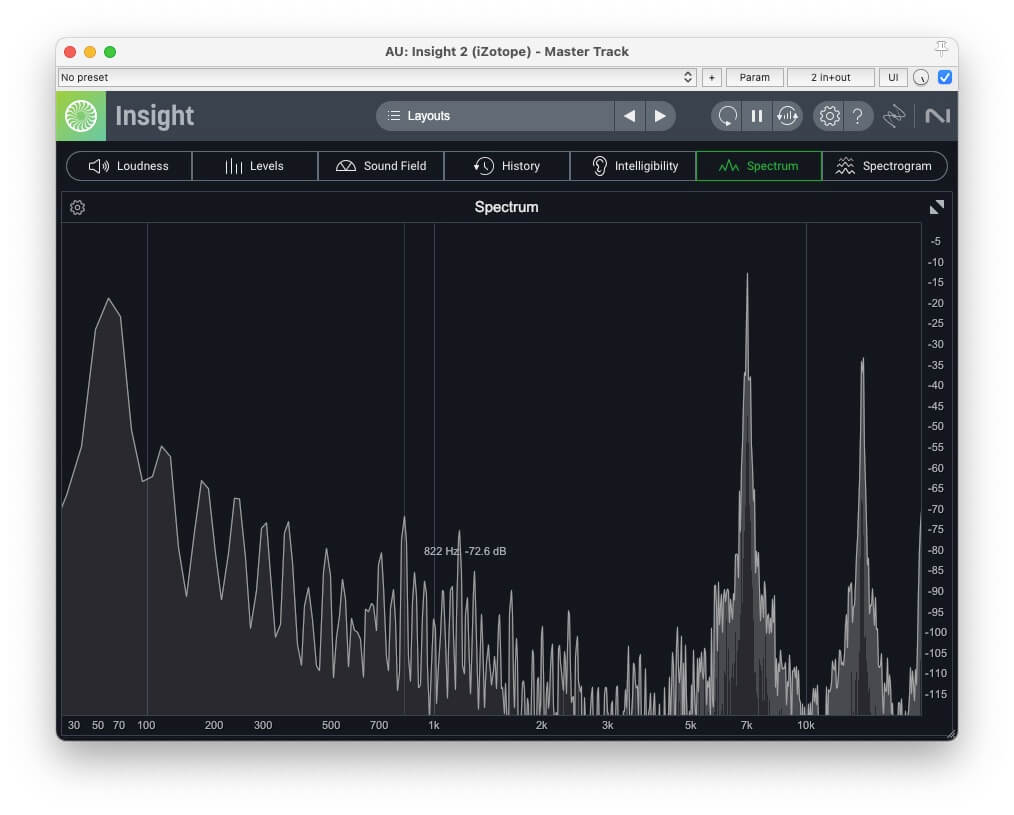The image size is (1014, 815).
Task: Switch to the Spectrogram tab
Action: (884, 166)
